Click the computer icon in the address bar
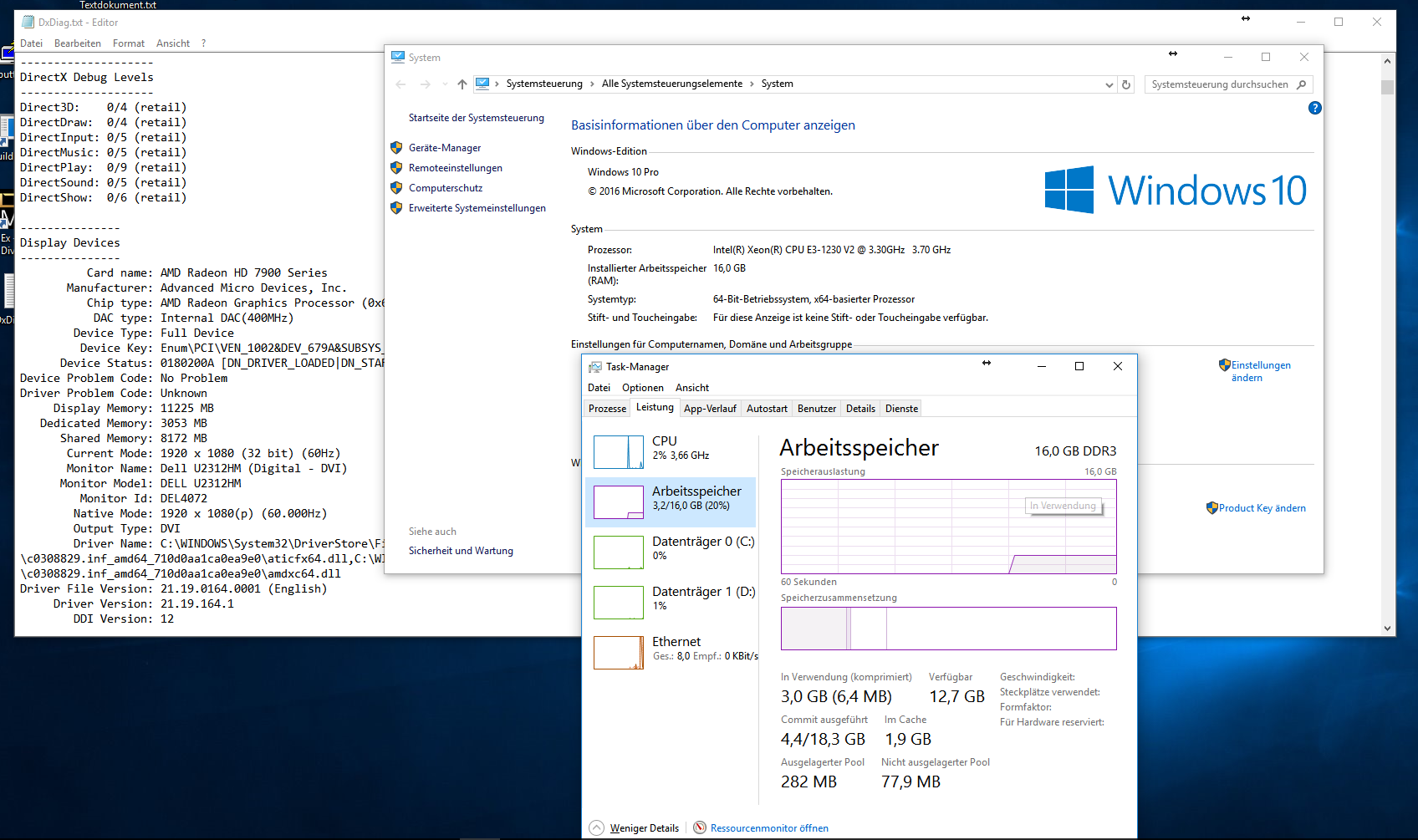Screen dimensions: 1418x840 click(482, 84)
